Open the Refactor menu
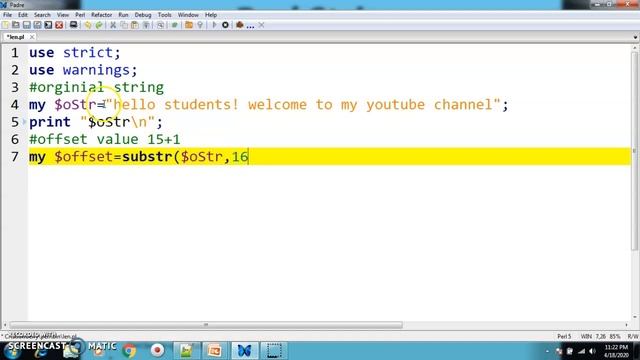This screenshot has height=360, width=640. coord(101,15)
